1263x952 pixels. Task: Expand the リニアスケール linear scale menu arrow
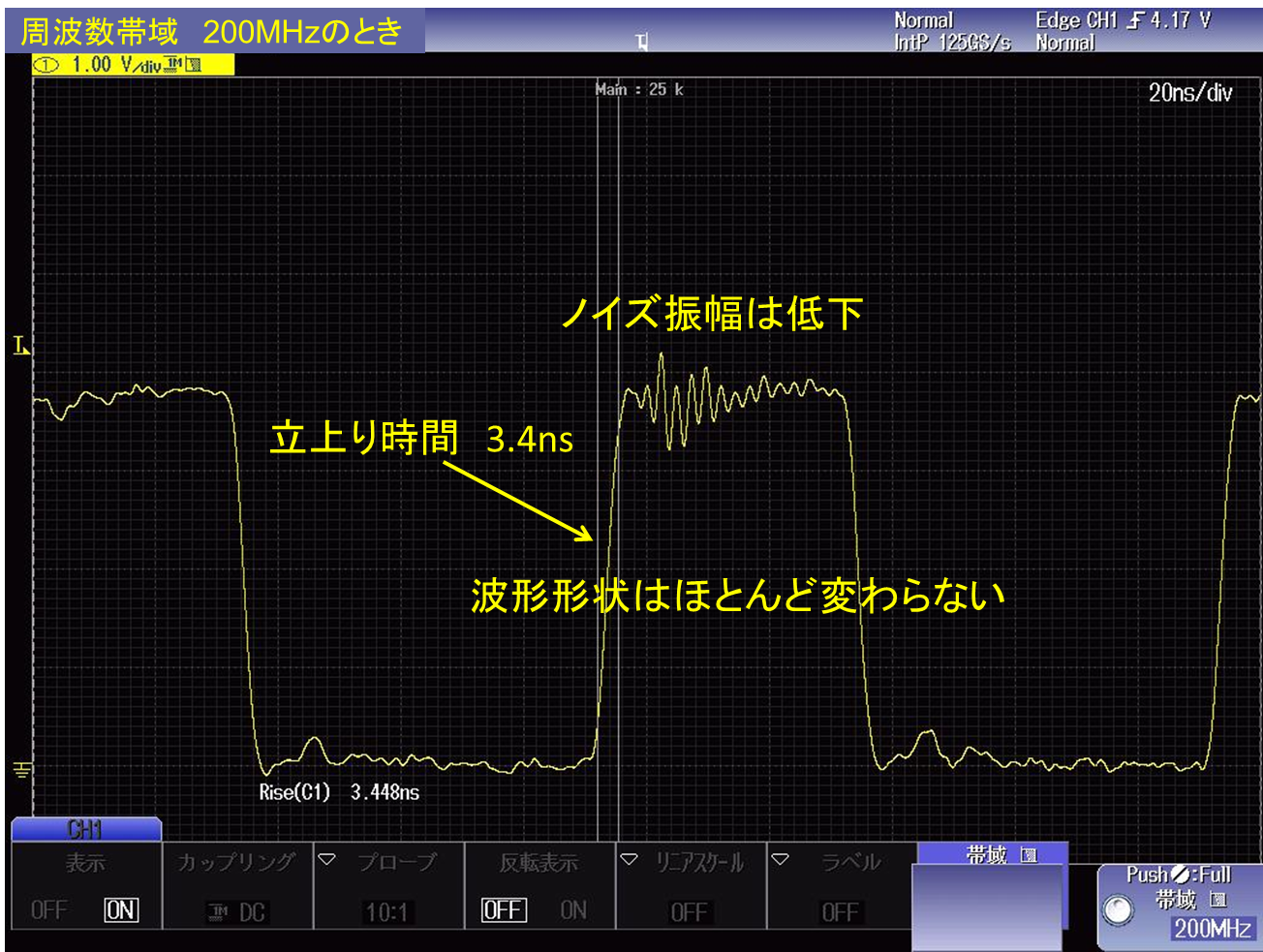629,860
